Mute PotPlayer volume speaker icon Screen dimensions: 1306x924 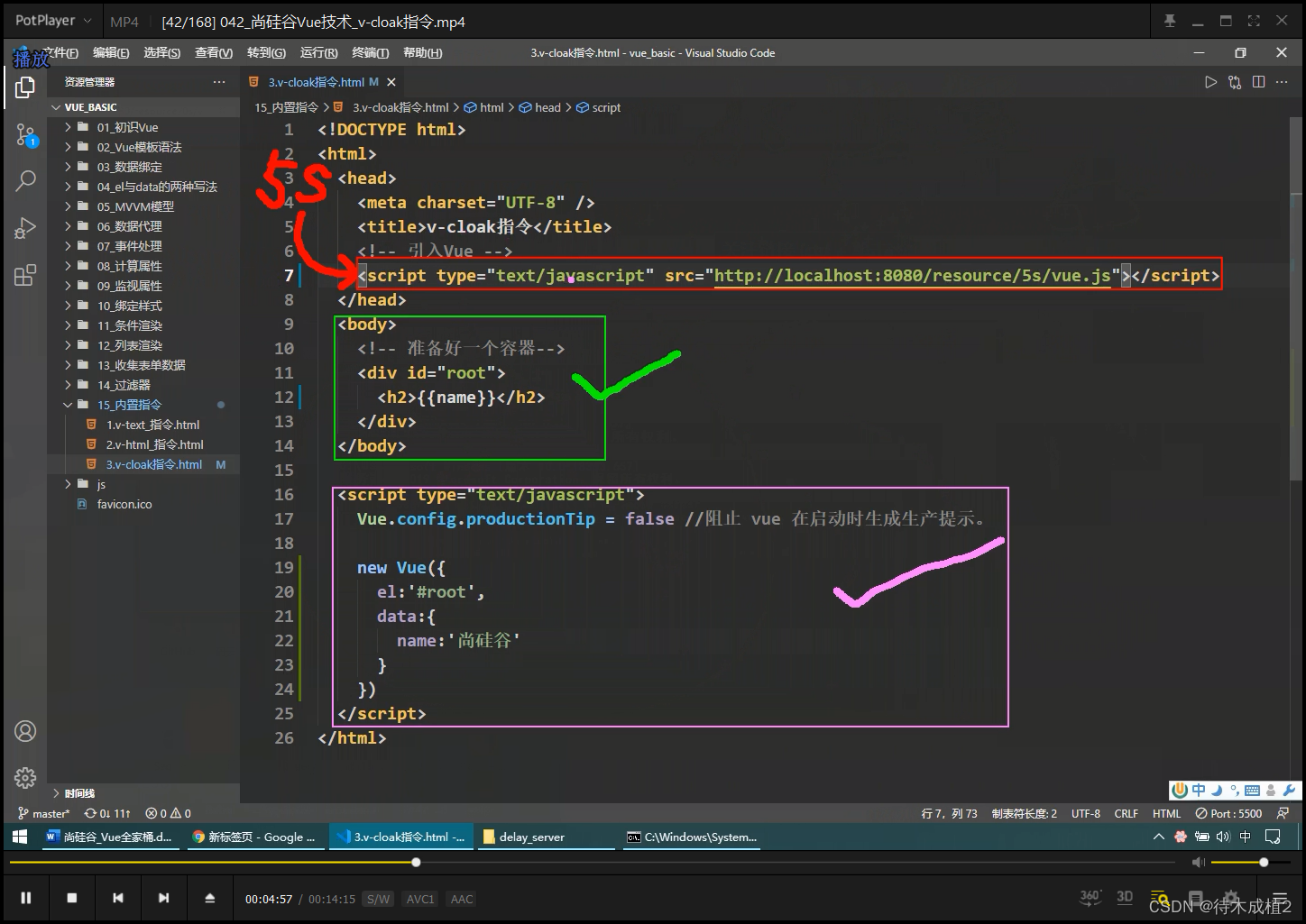click(1198, 863)
